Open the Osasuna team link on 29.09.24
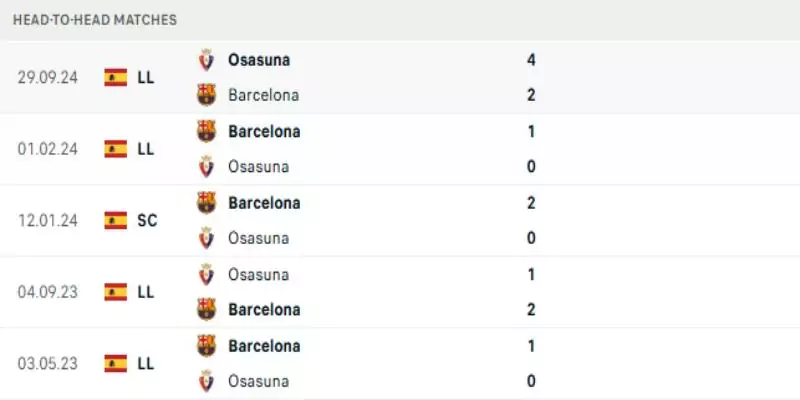The height and width of the screenshot is (400, 800). point(259,60)
